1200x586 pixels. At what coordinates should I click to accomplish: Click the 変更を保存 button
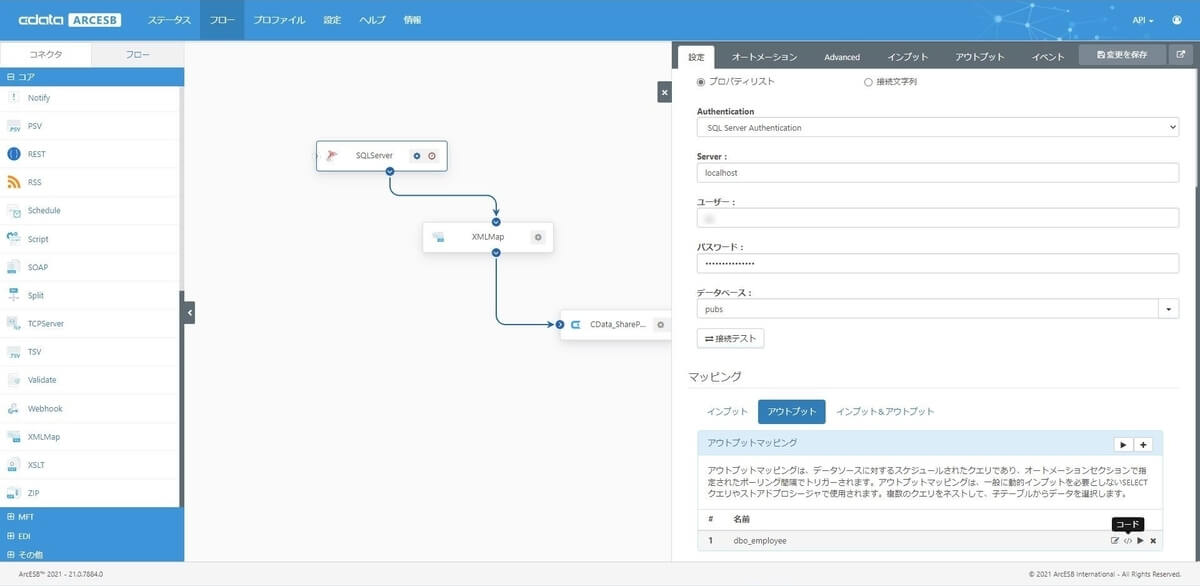point(1122,55)
